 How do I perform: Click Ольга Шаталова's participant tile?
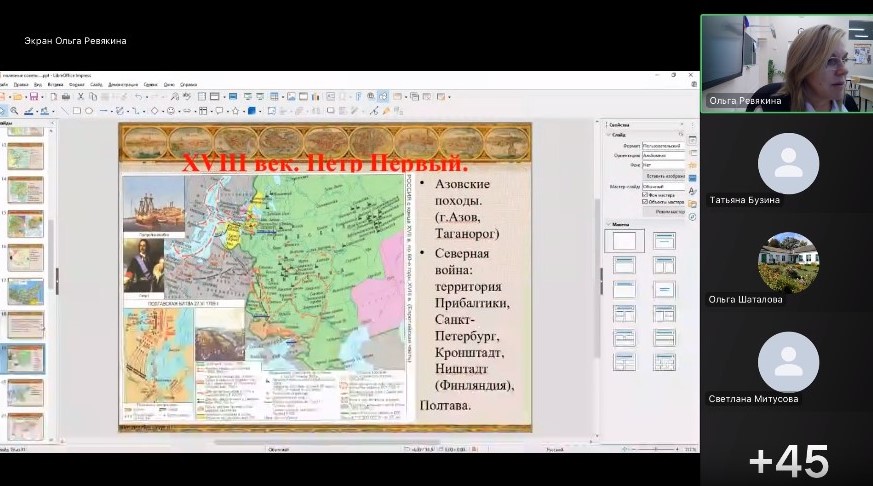point(787,263)
